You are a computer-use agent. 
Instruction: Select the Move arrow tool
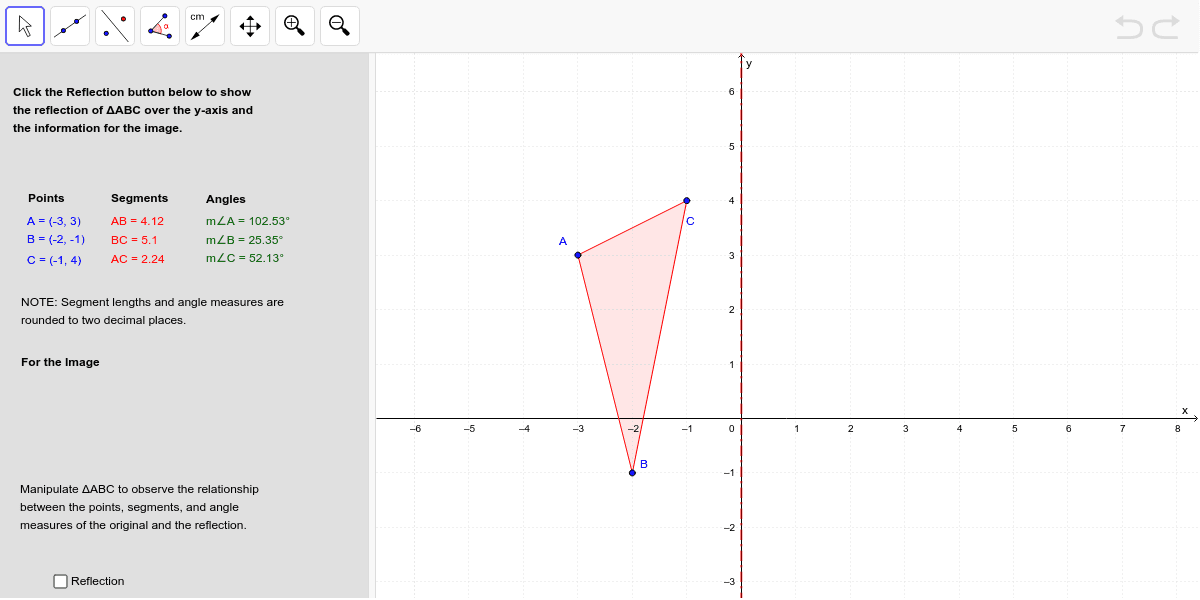[x=25, y=26]
